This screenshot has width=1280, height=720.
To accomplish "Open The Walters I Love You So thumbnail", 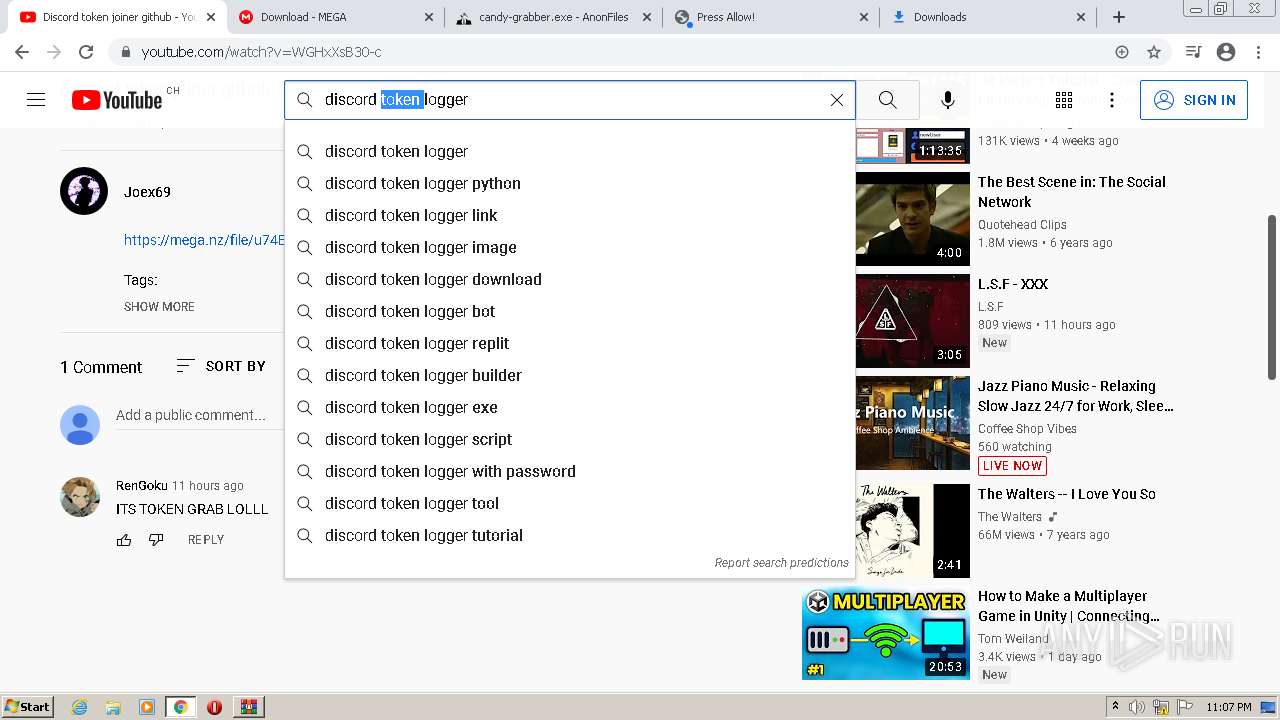I will click(913, 531).
